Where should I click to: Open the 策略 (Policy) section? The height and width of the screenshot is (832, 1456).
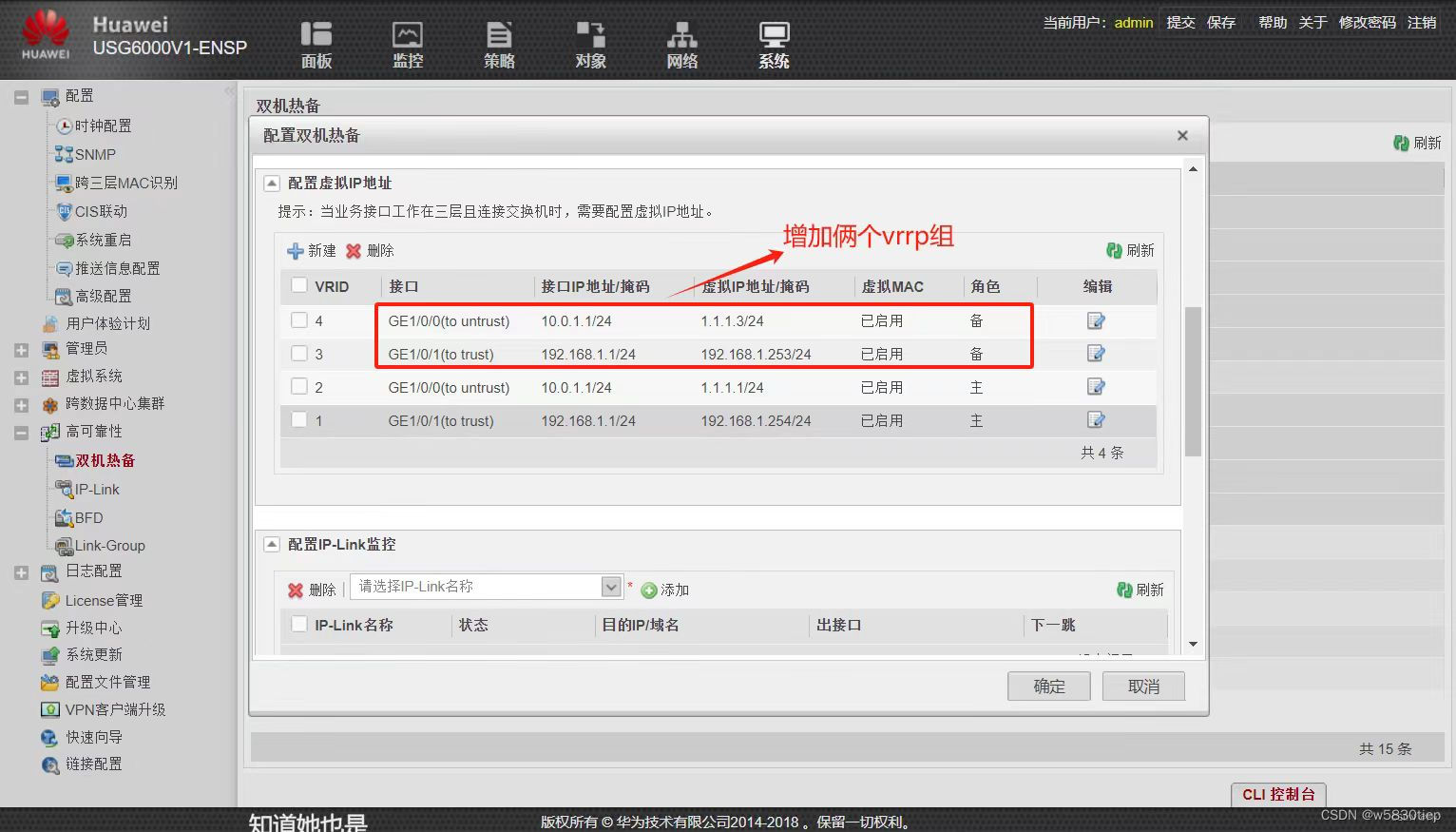pos(499,44)
